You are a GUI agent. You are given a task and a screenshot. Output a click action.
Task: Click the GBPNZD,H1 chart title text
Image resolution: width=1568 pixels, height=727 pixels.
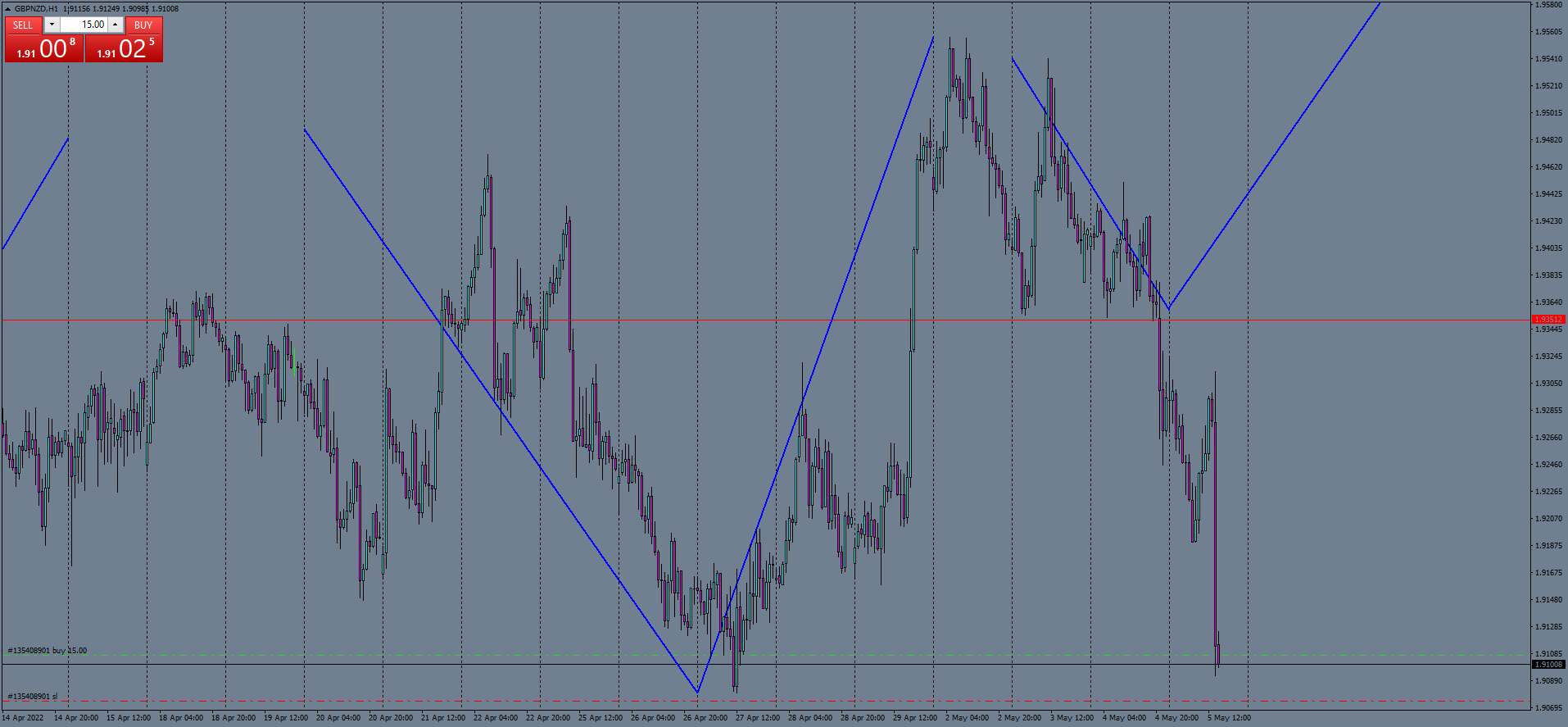coord(37,9)
